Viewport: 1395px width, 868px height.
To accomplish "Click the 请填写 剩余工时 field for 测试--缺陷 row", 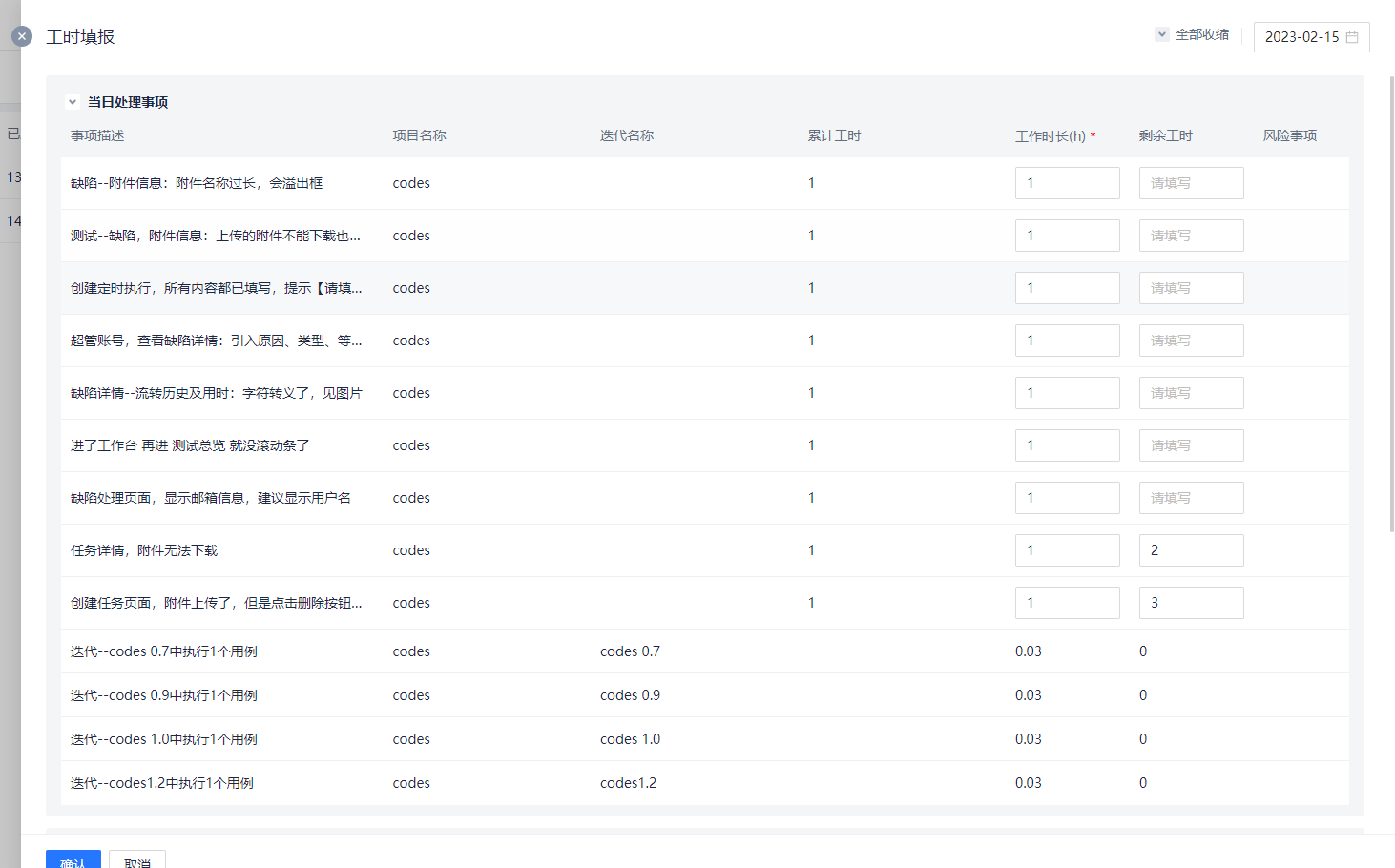I will [x=1191, y=235].
